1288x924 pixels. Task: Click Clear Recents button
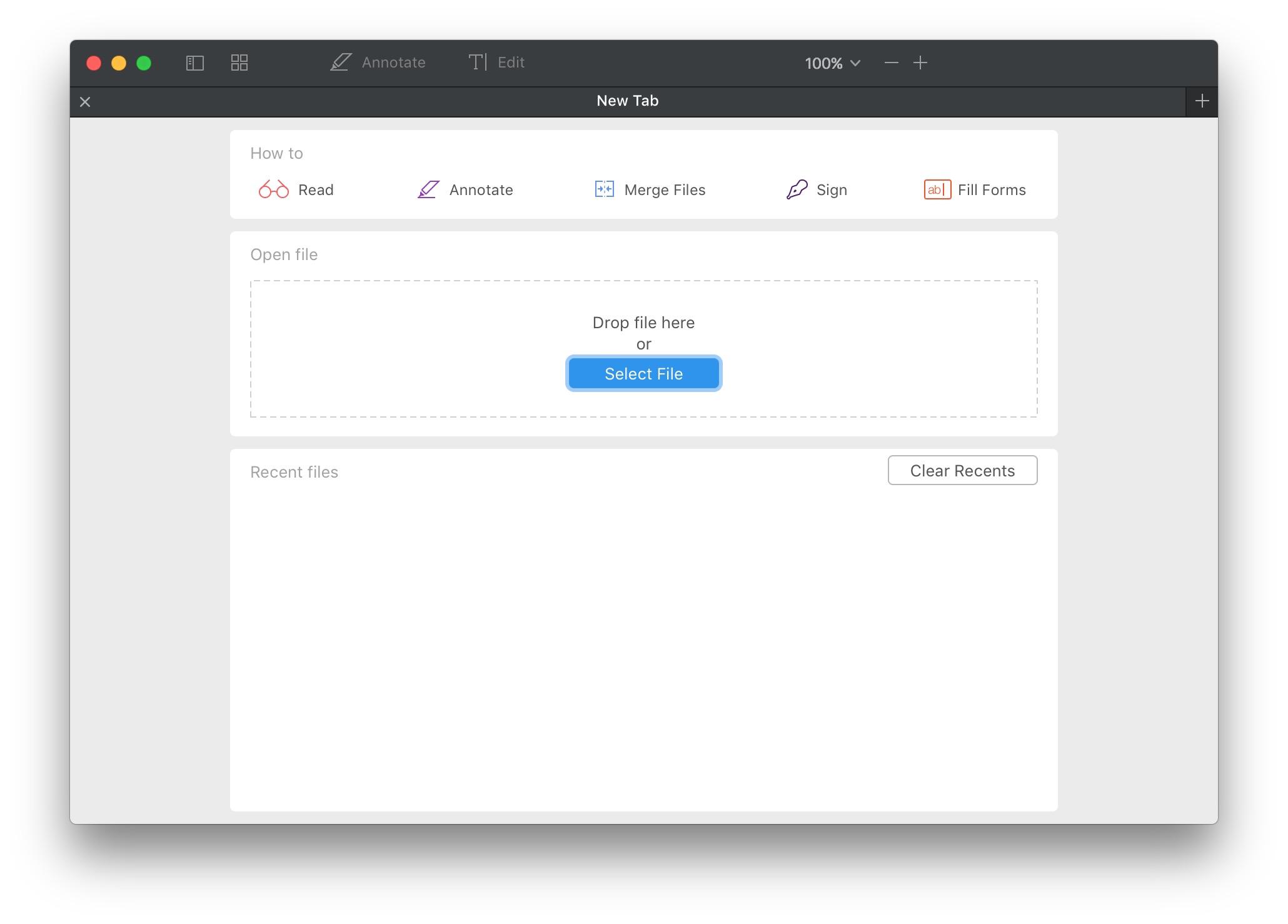pyautogui.click(x=962, y=471)
